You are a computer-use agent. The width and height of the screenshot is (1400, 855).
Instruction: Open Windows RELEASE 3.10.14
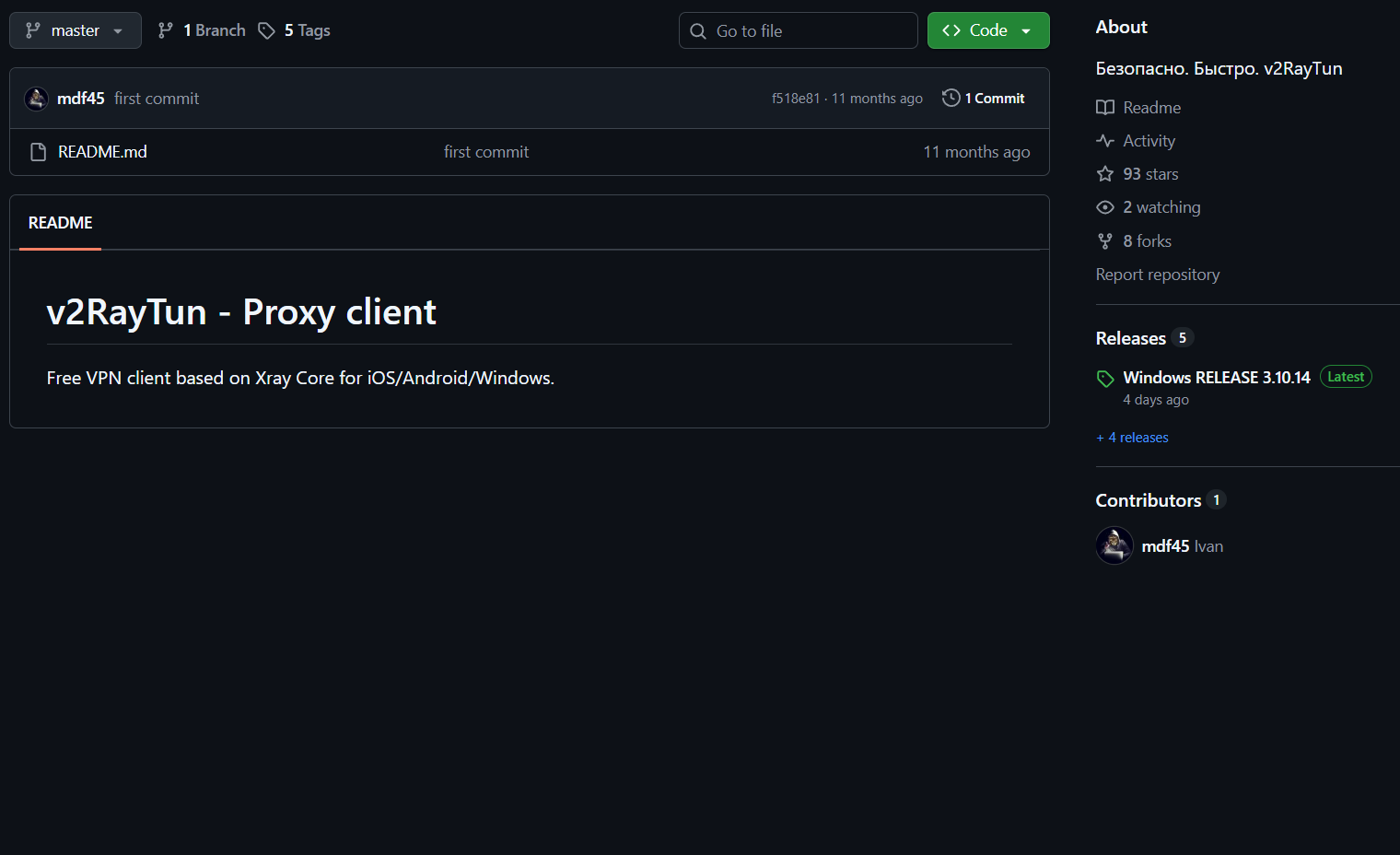(1217, 378)
